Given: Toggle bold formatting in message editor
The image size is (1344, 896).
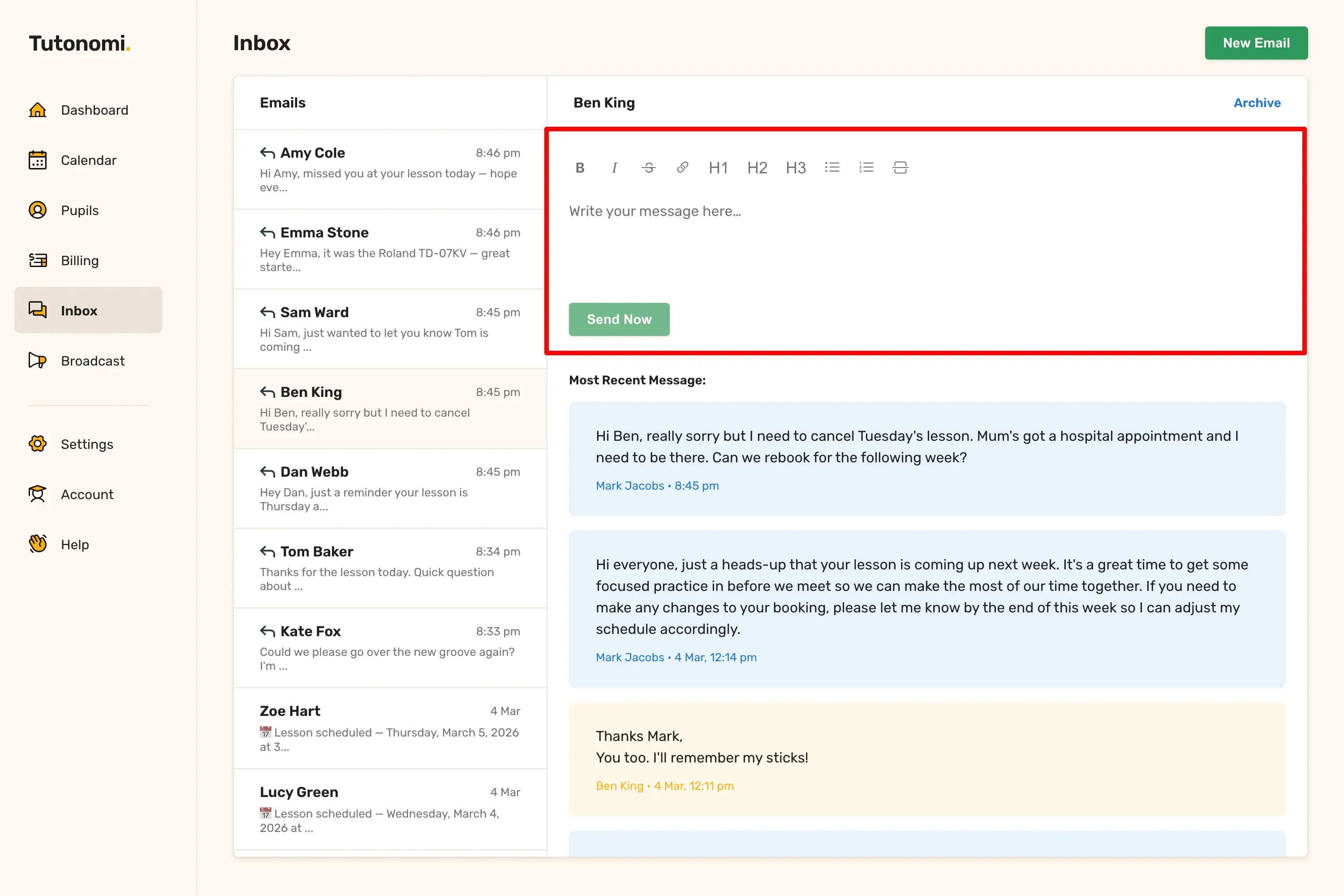Looking at the screenshot, I should pos(579,168).
